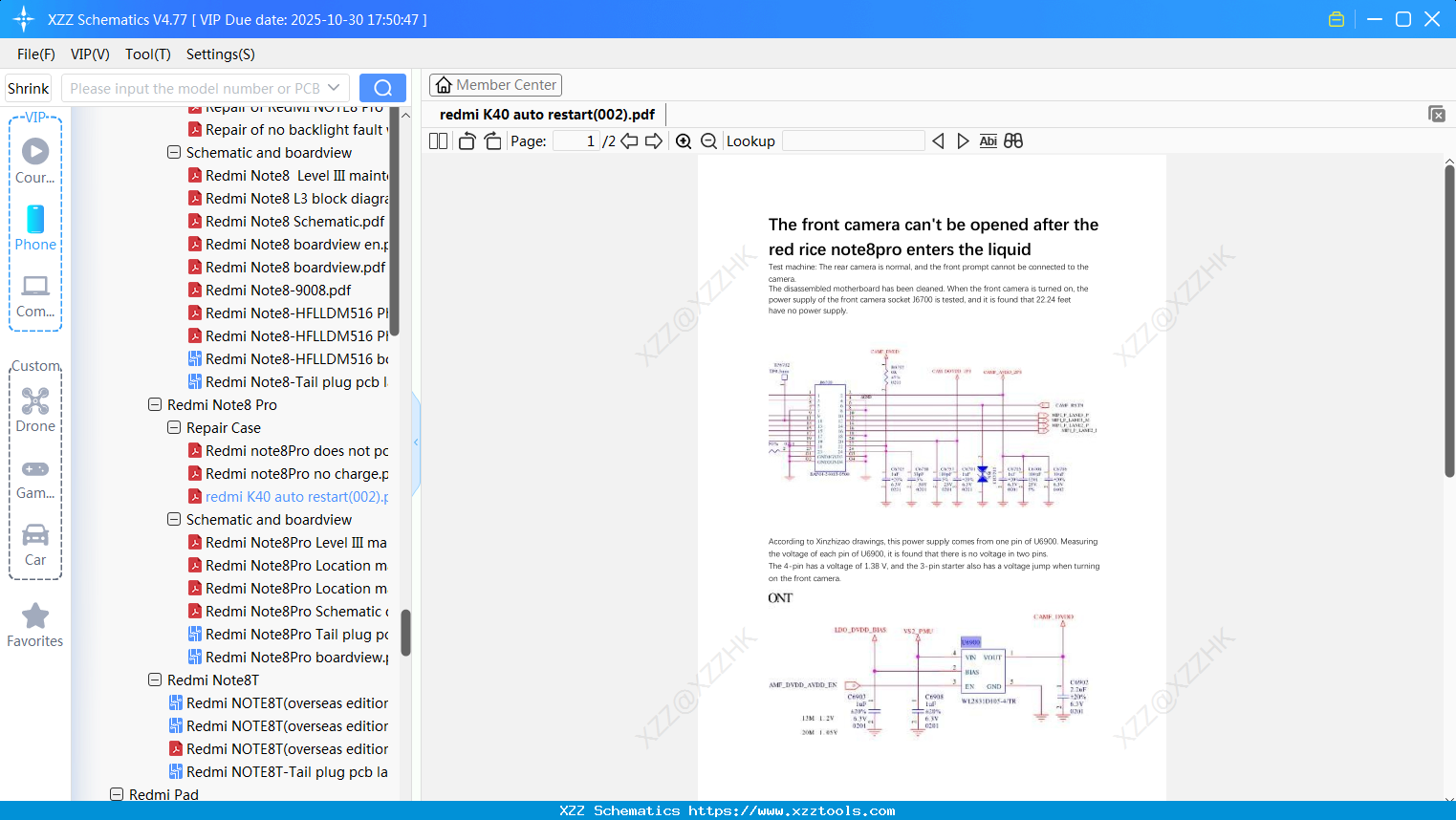Click the binoculars search icon
The image size is (1456, 820).
pyautogui.click(x=1013, y=141)
